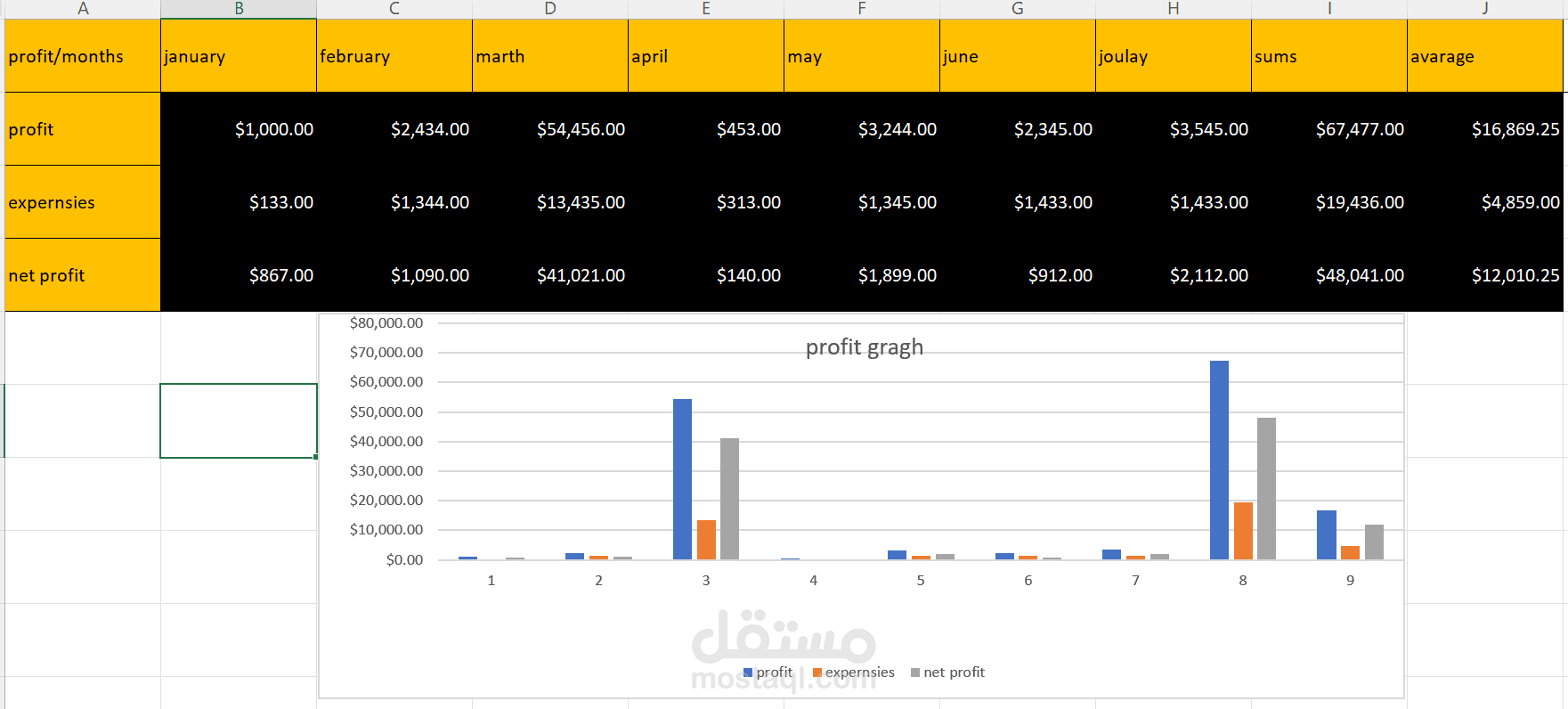Select the cell containing $3,545.00
This screenshot has width=1568, height=709.
1174,129
